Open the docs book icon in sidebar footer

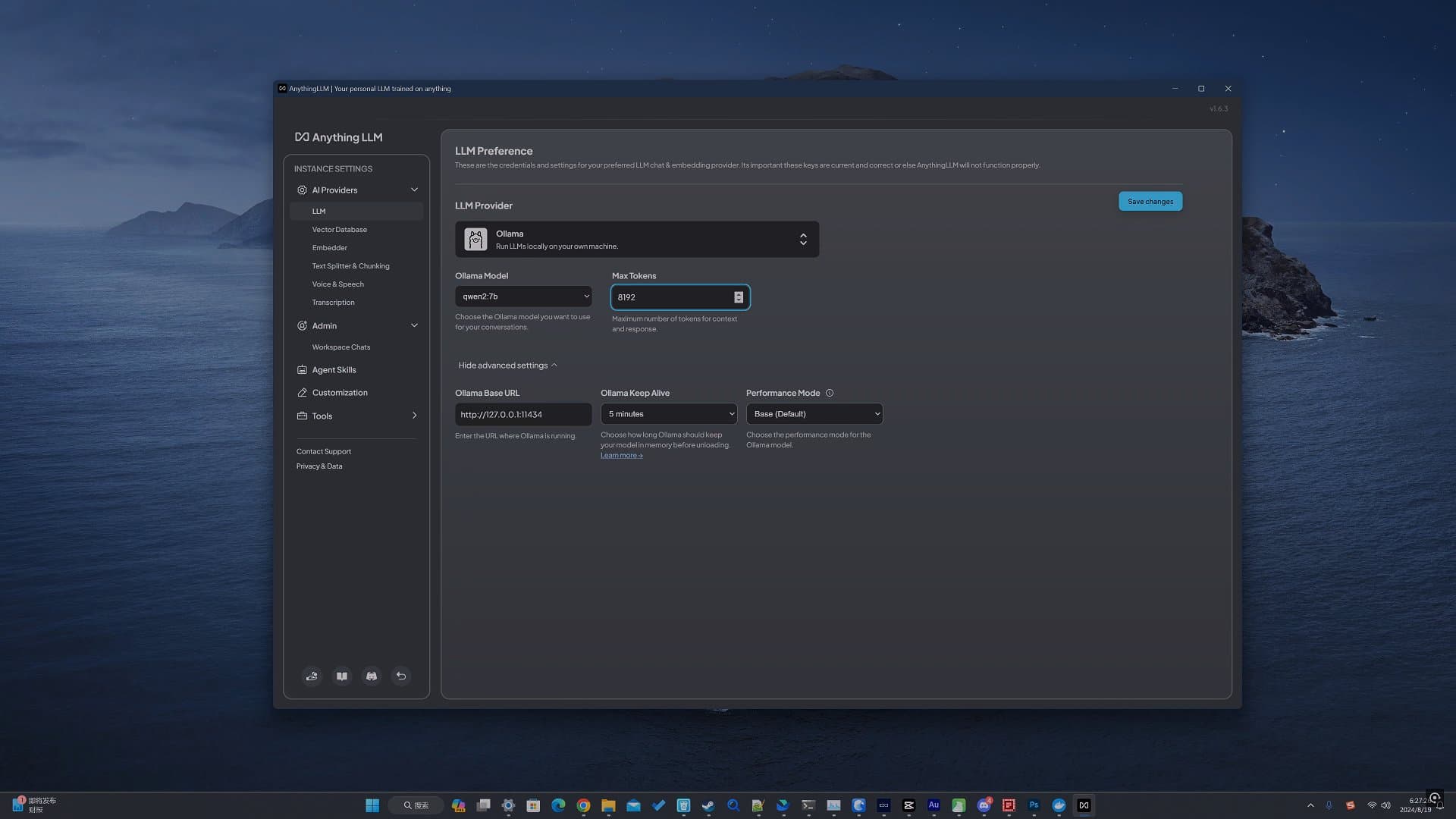pos(342,676)
